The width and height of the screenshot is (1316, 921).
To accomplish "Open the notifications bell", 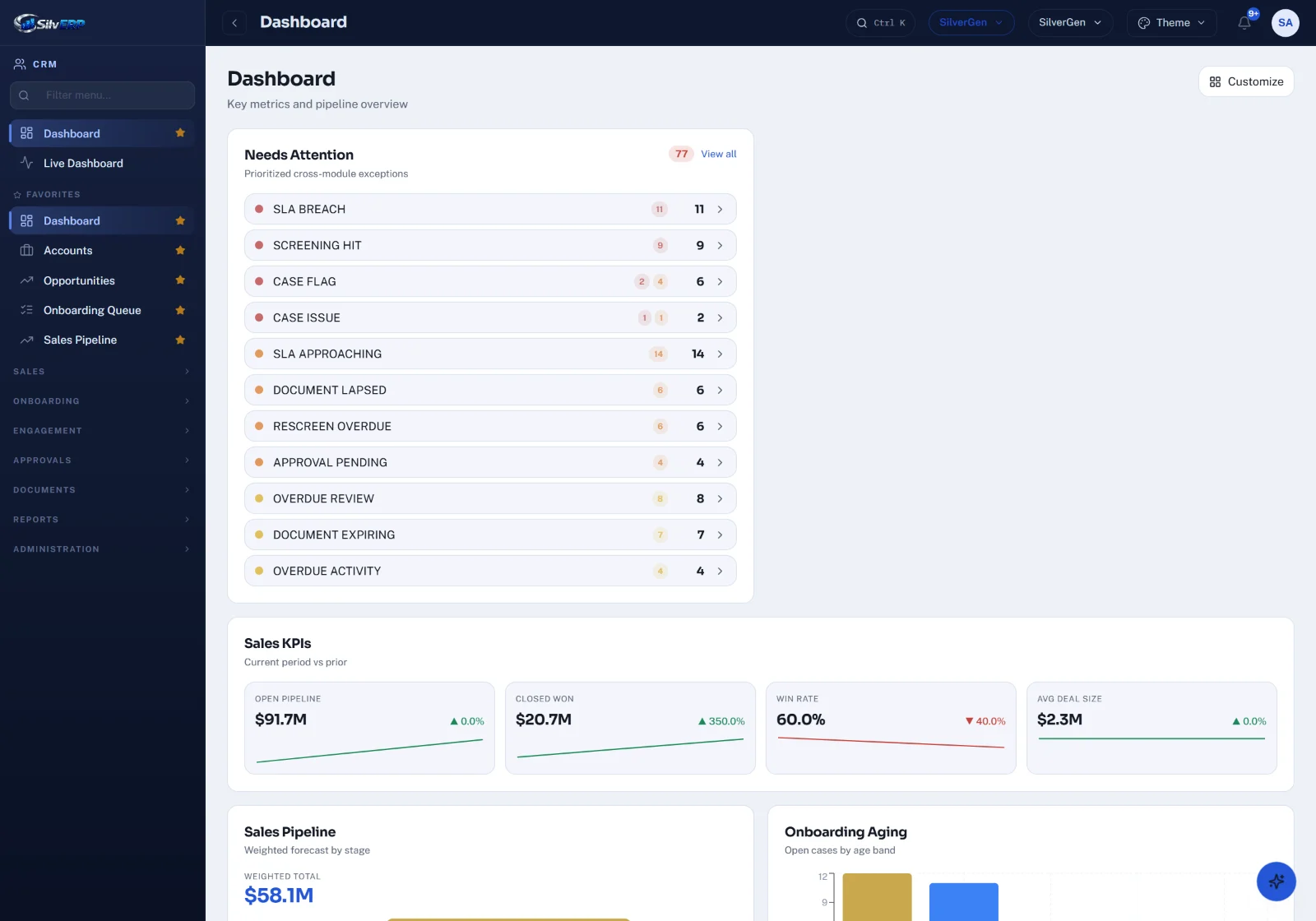I will (x=1244, y=23).
